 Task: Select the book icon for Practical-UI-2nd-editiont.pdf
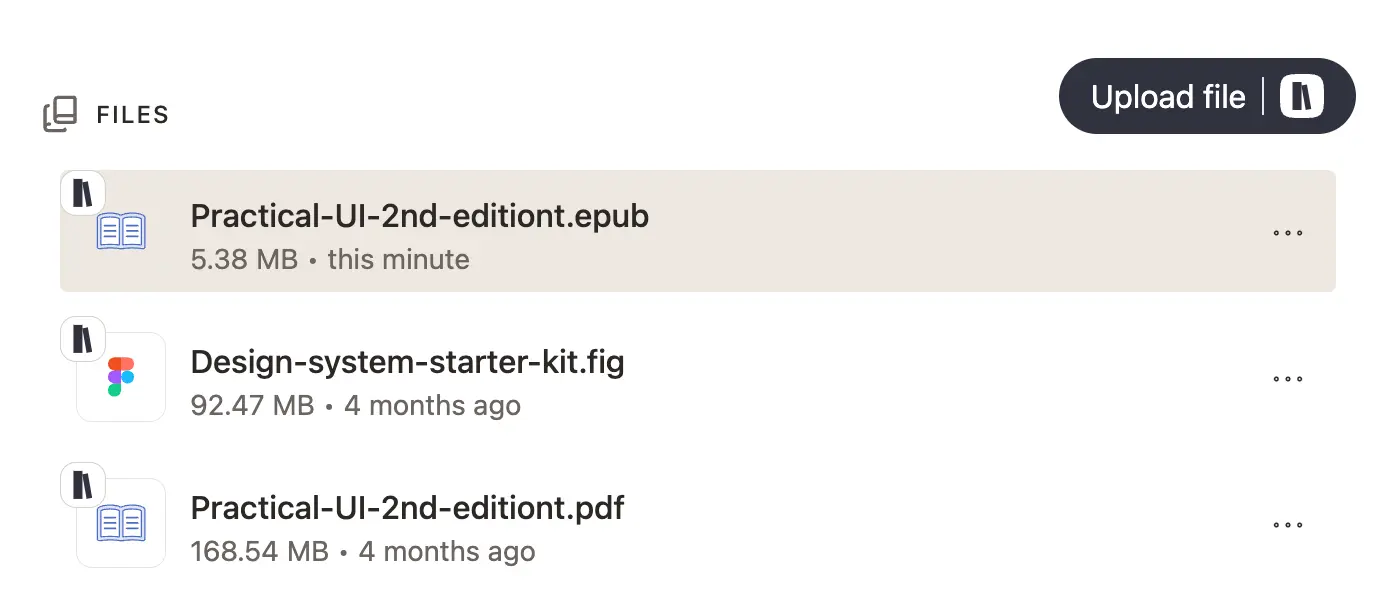click(x=121, y=523)
